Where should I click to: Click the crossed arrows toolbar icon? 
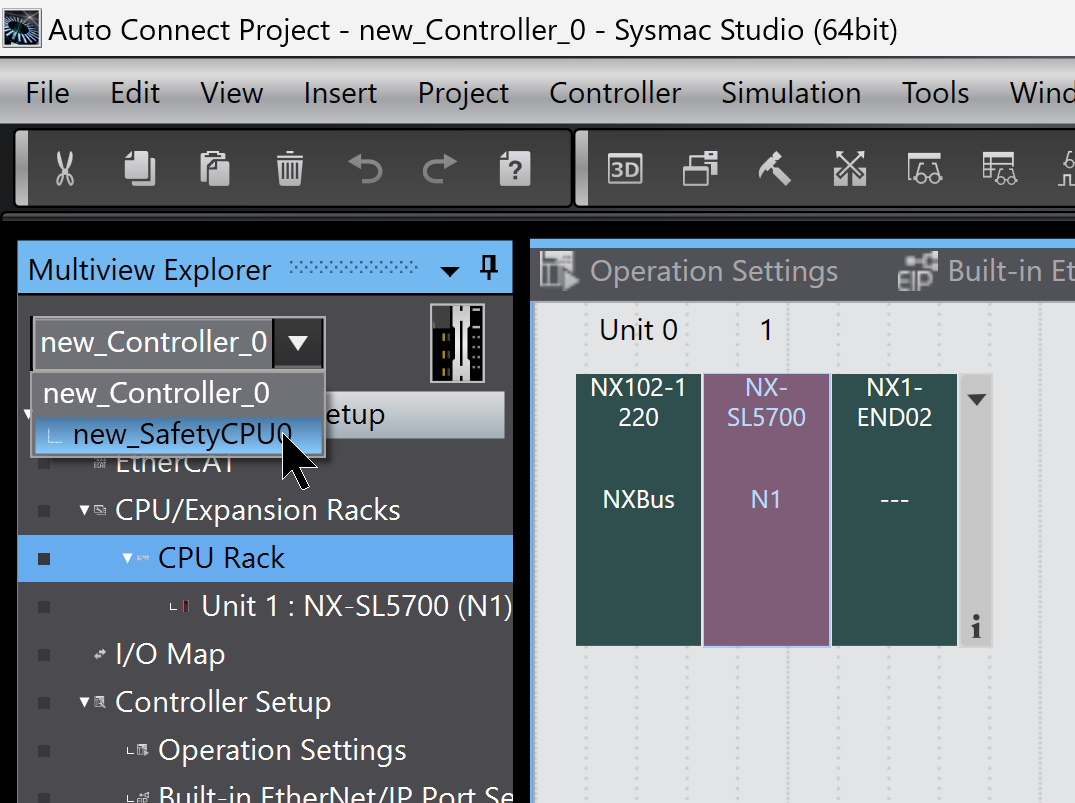tap(849, 169)
